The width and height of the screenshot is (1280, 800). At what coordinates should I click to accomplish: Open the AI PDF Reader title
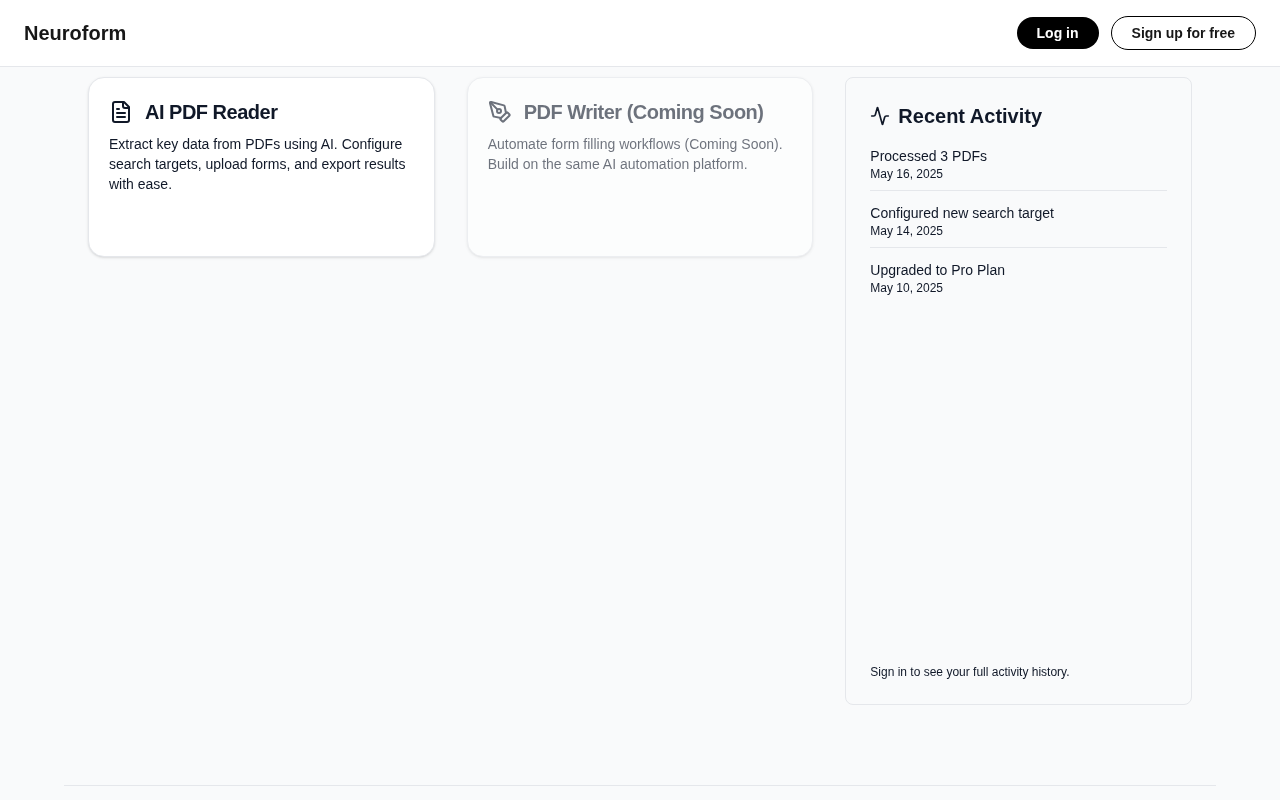coord(211,112)
